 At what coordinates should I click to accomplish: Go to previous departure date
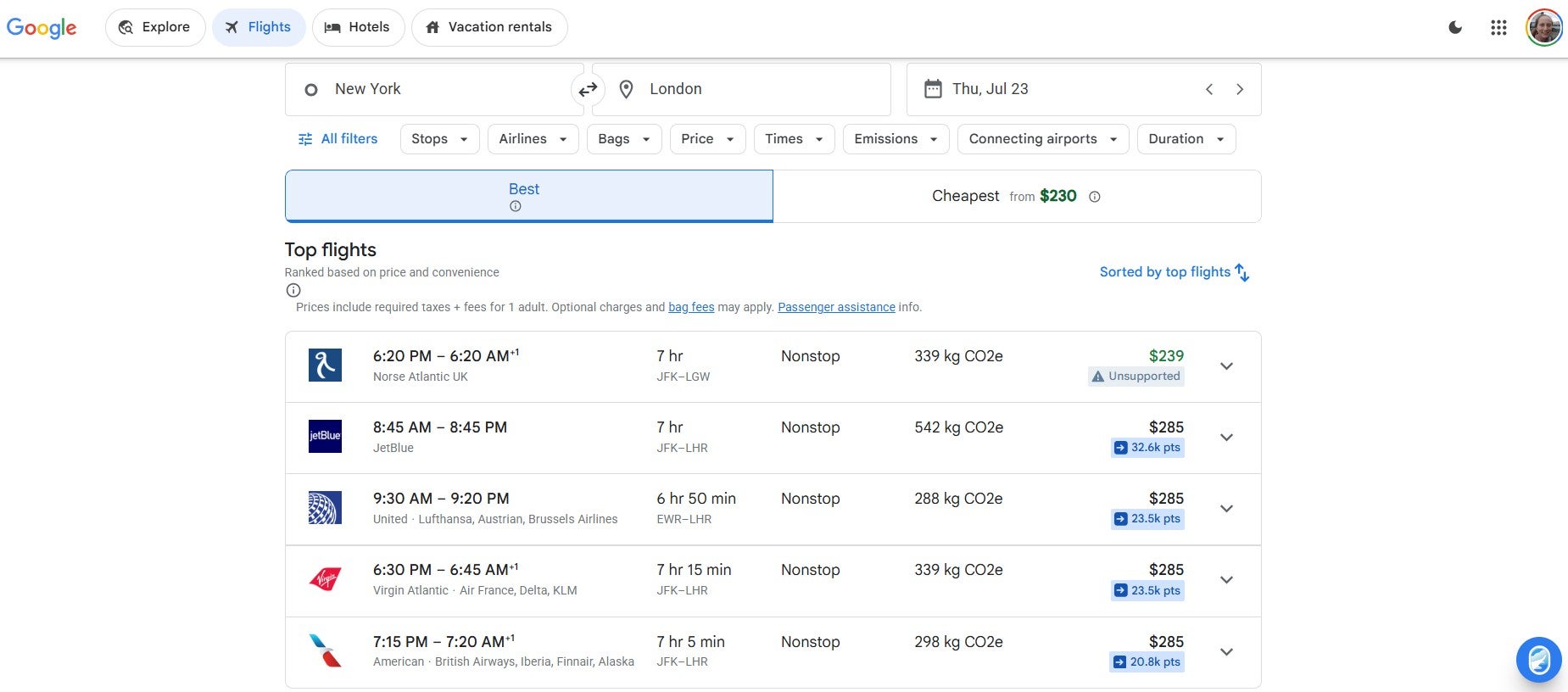pyautogui.click(x=1209, y=89)
